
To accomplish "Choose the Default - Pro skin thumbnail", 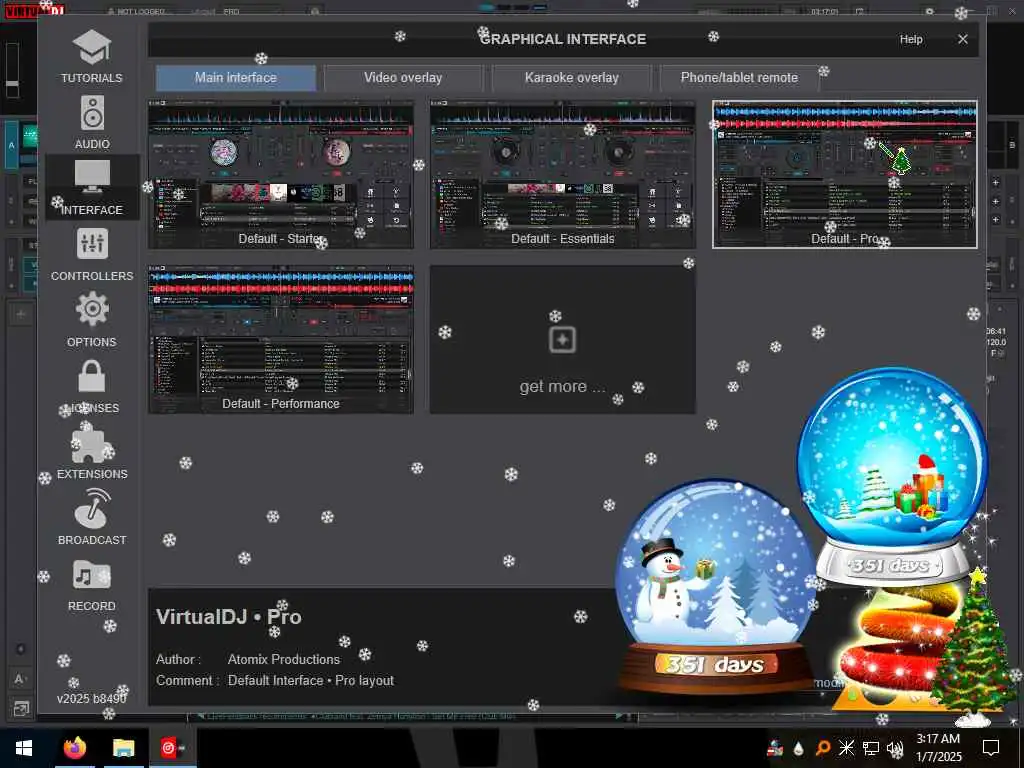I will (844, 174).
